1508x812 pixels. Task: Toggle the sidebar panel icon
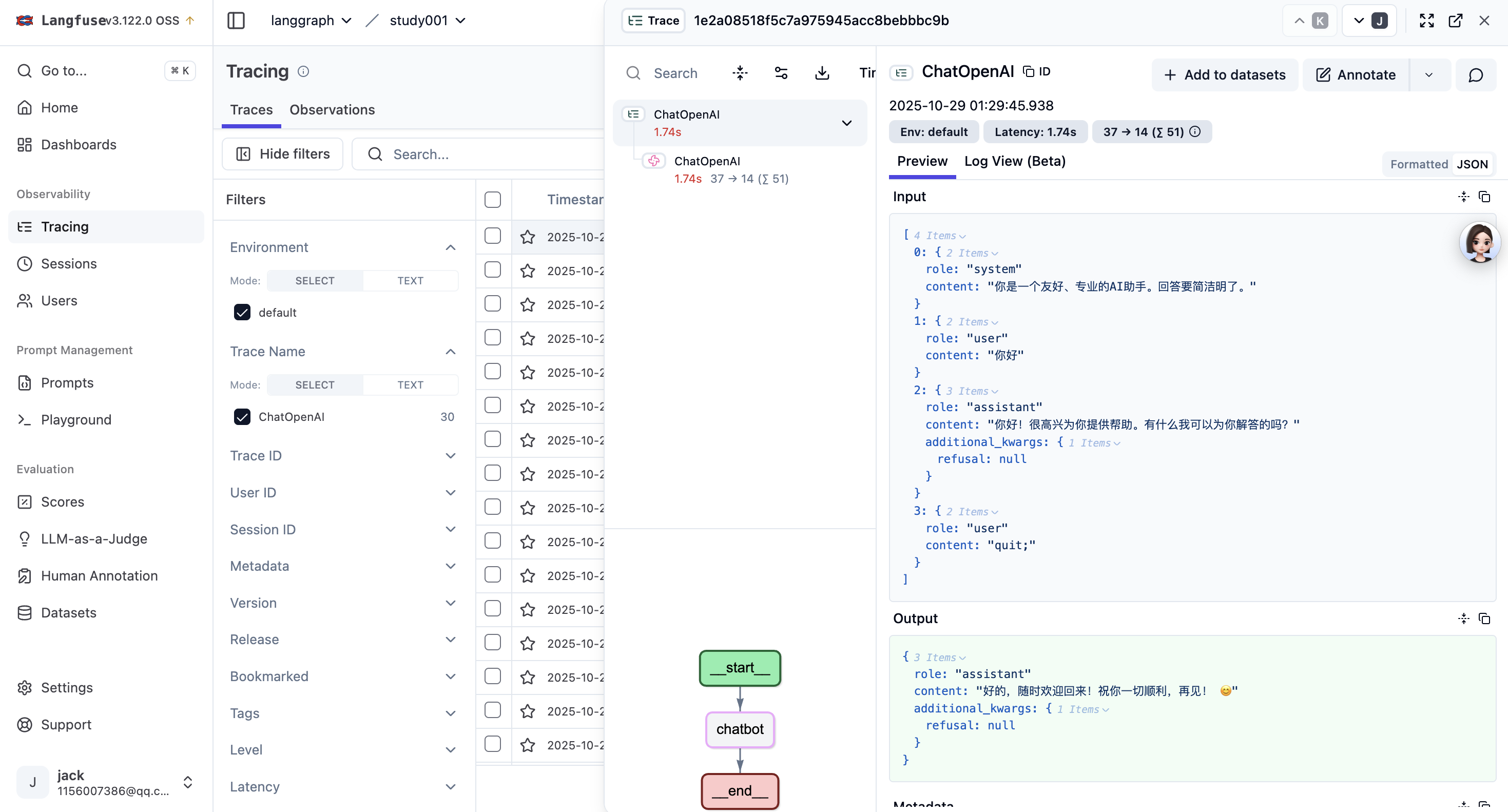236,21
